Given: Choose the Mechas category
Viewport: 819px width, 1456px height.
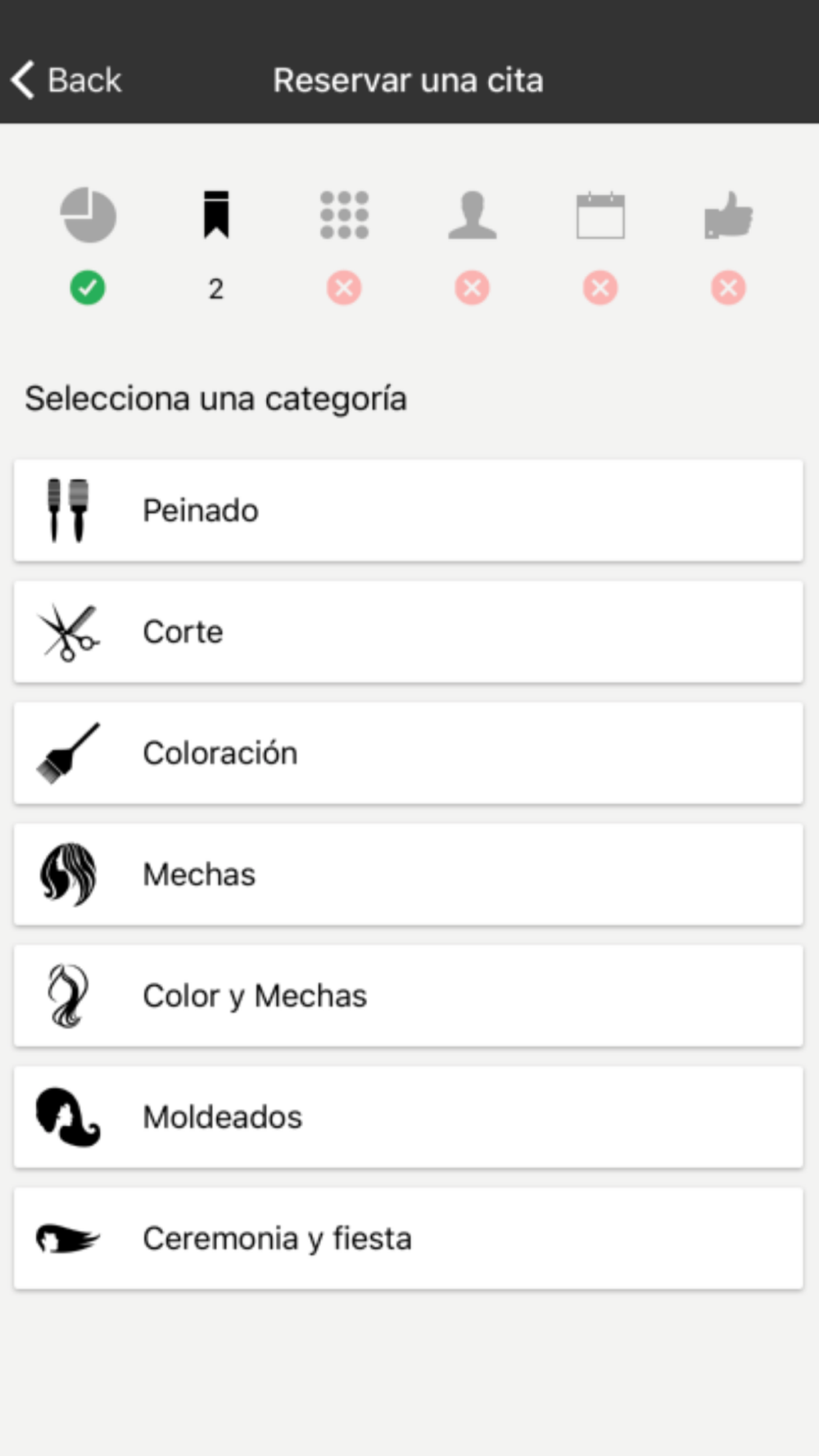Looking at the screenshot, I should coord(409,875).
